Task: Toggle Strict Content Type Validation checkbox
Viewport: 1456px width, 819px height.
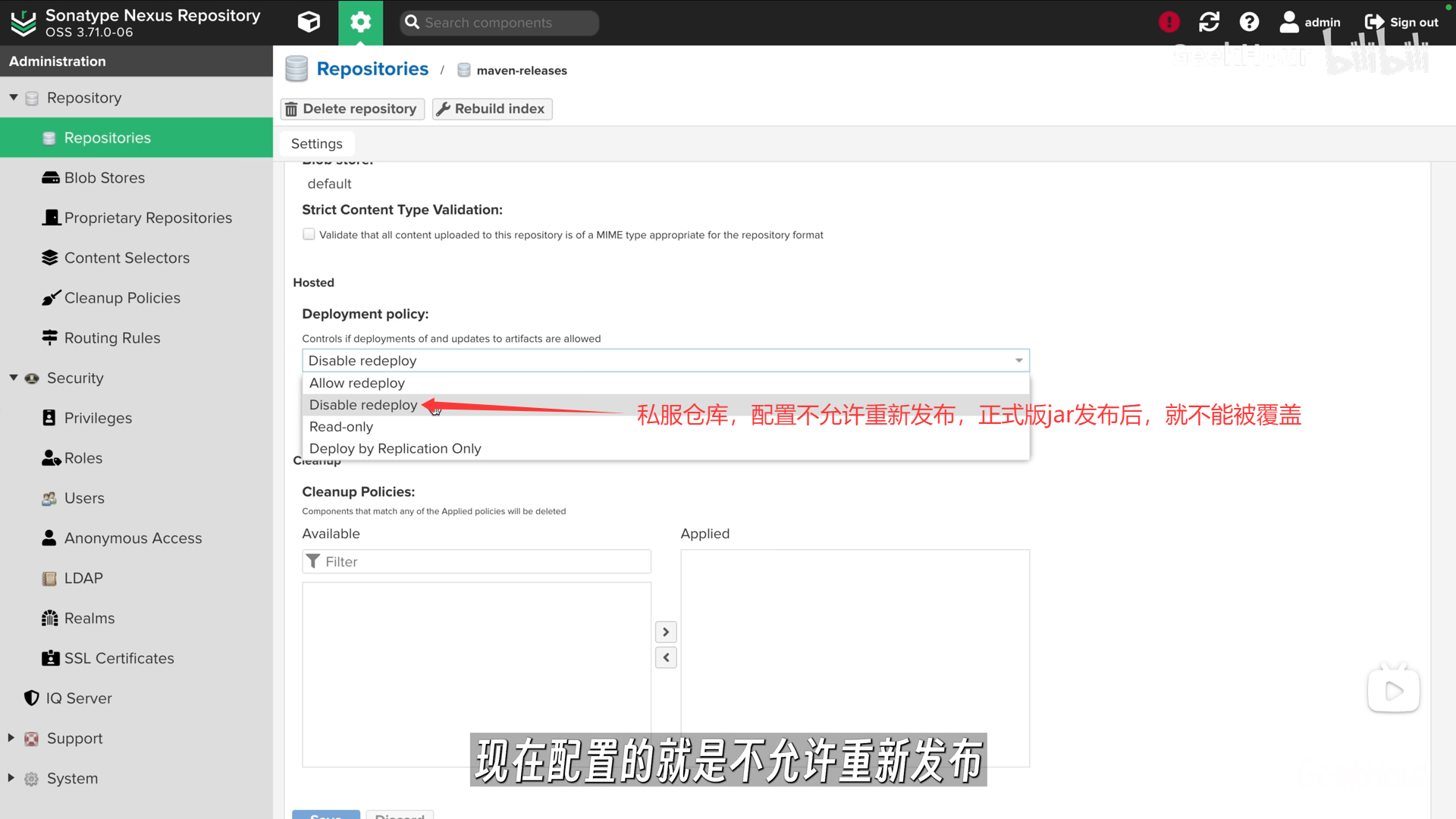Action: pos(309,234)
